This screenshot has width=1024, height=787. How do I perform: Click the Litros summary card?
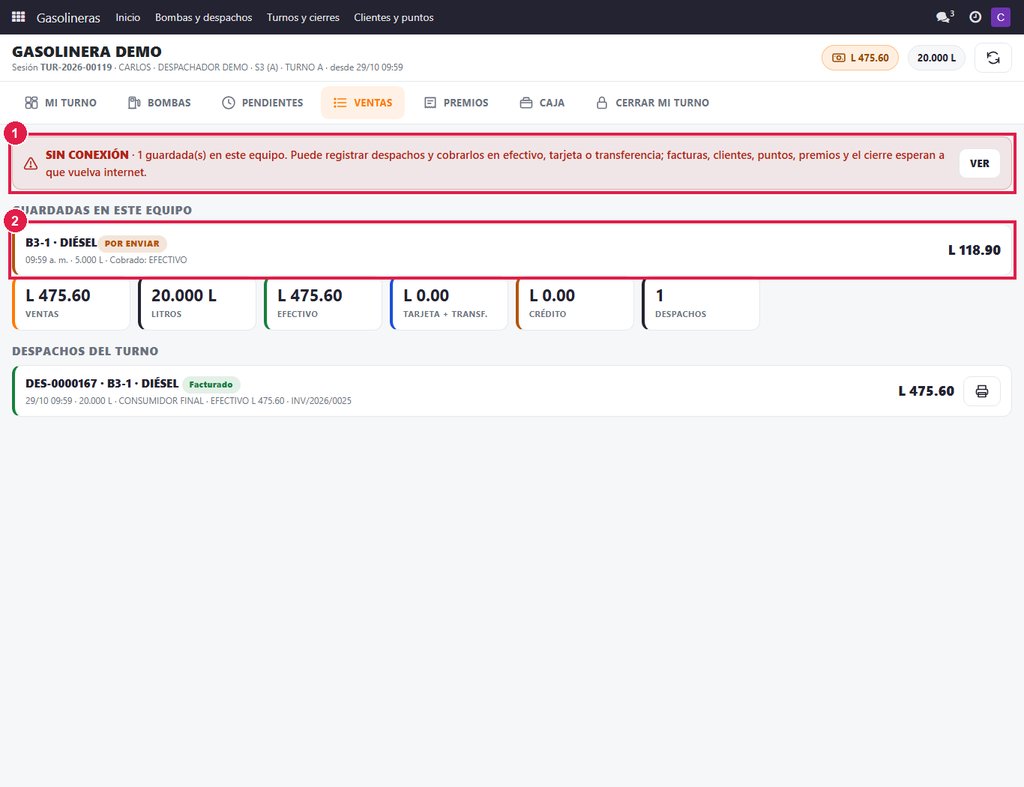197,304
